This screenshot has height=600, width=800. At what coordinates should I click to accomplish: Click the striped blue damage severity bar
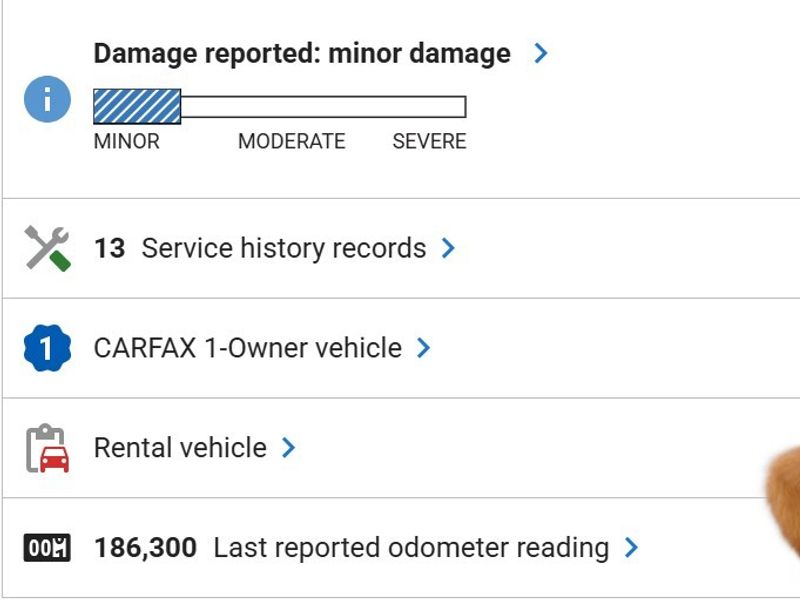click(137, 106)
